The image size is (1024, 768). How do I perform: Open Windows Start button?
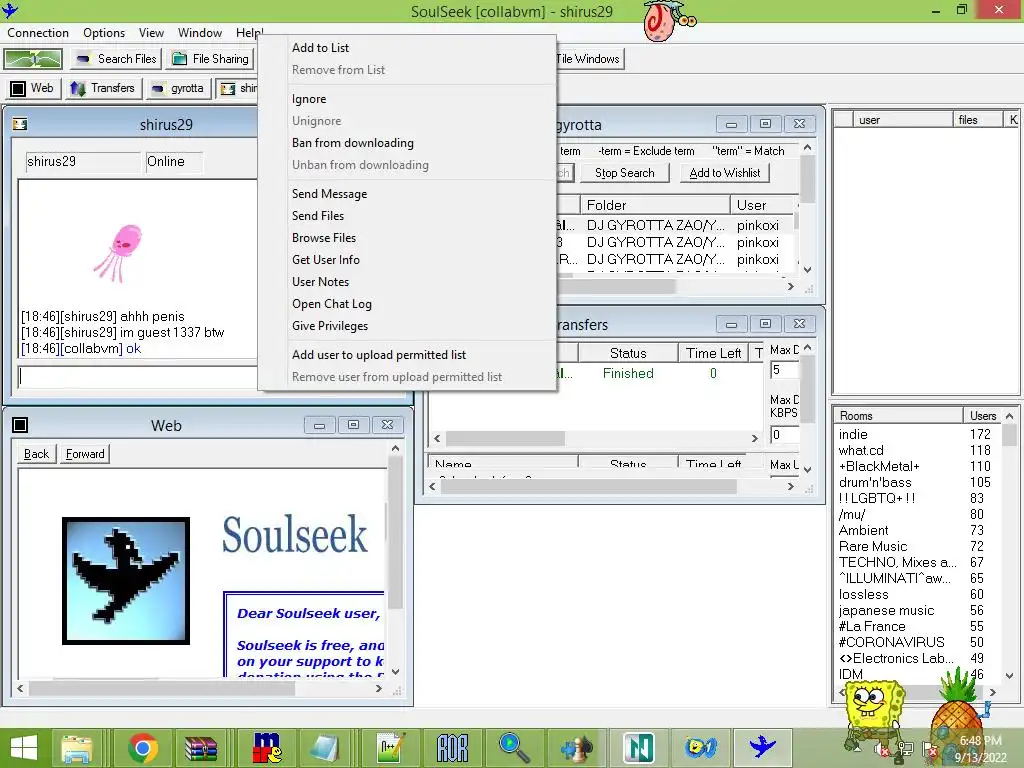(24, 748)
